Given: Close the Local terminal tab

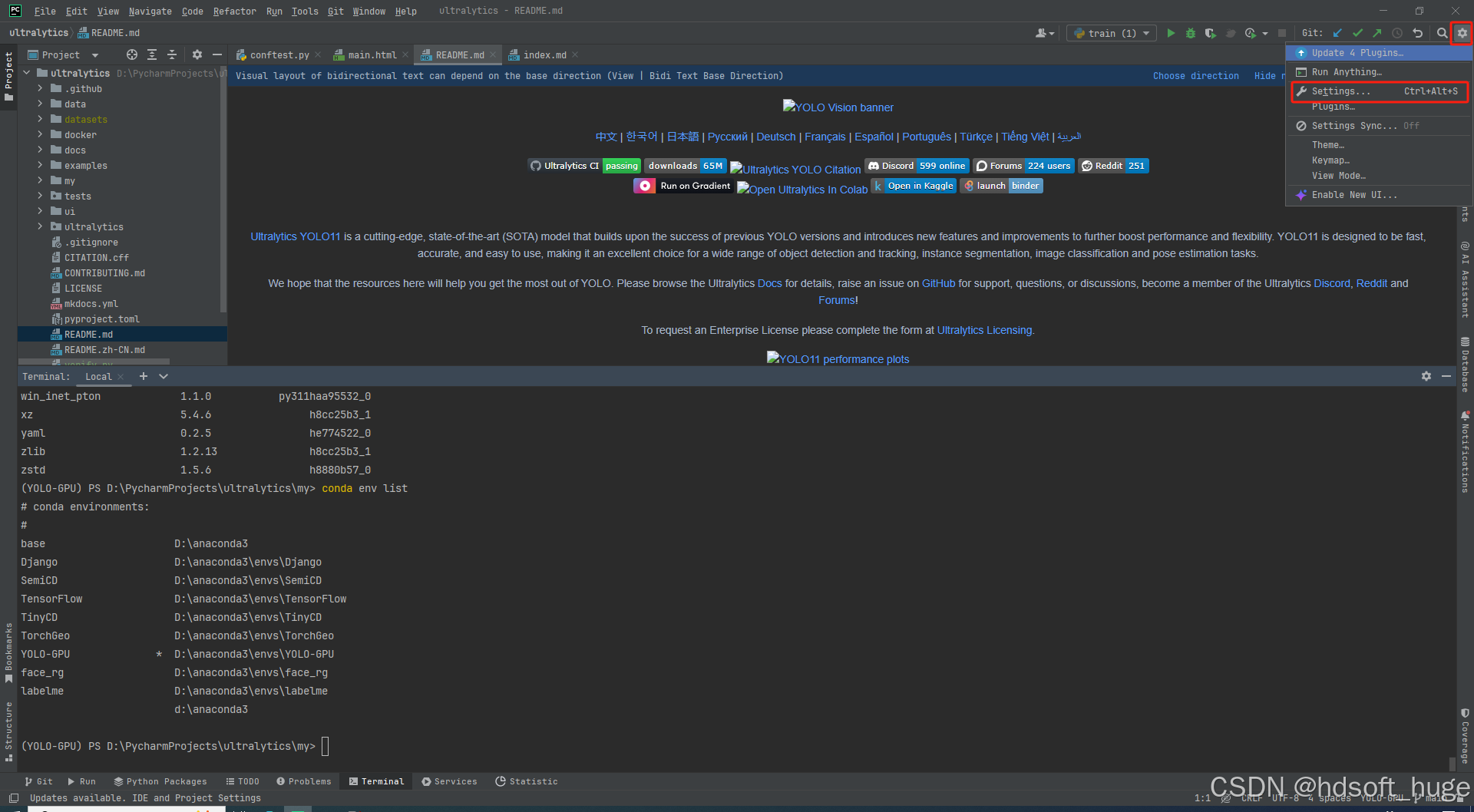Looking at the screenshot, I should coord(121,376).
